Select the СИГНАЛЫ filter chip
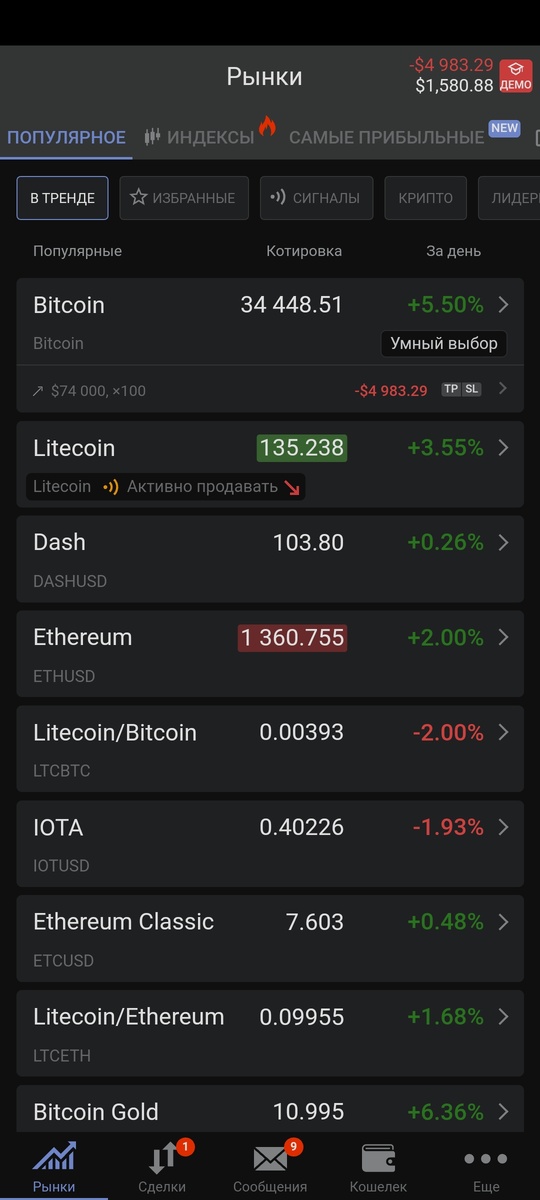Viewport: 540px width, 1200px height. 317,198
